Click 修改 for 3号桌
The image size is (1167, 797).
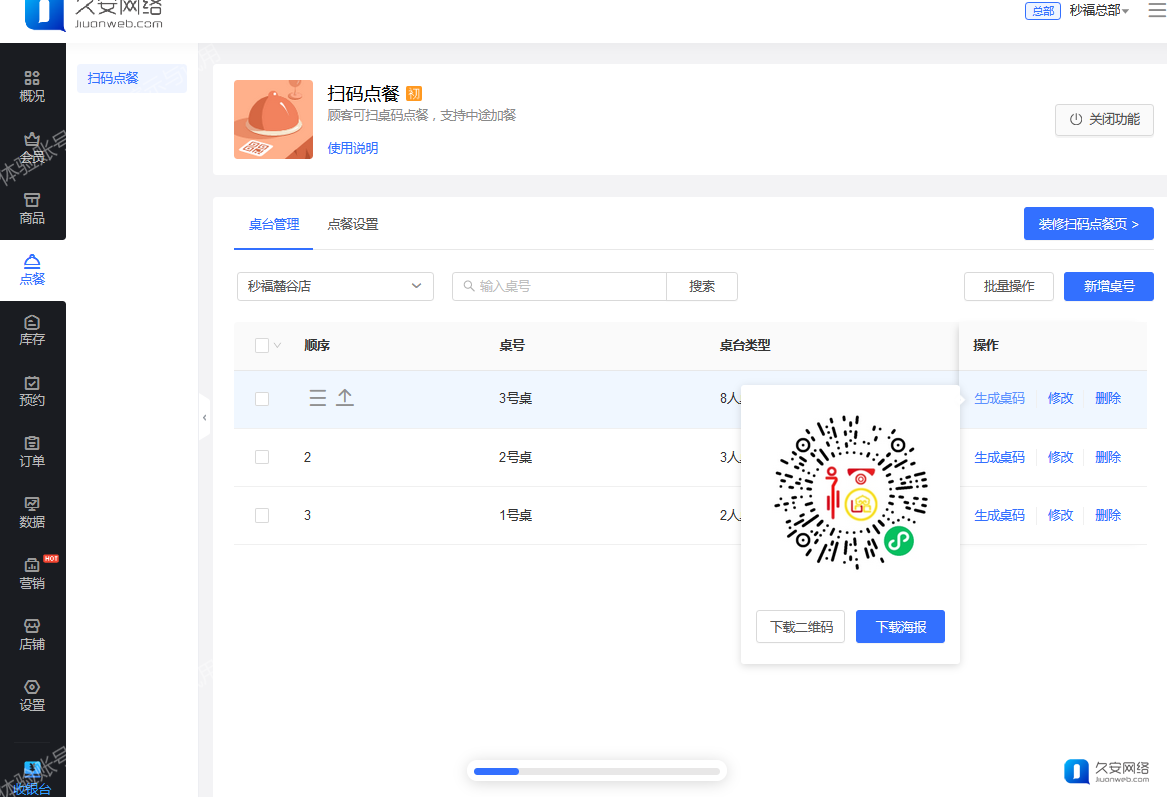pos(1060,398)
